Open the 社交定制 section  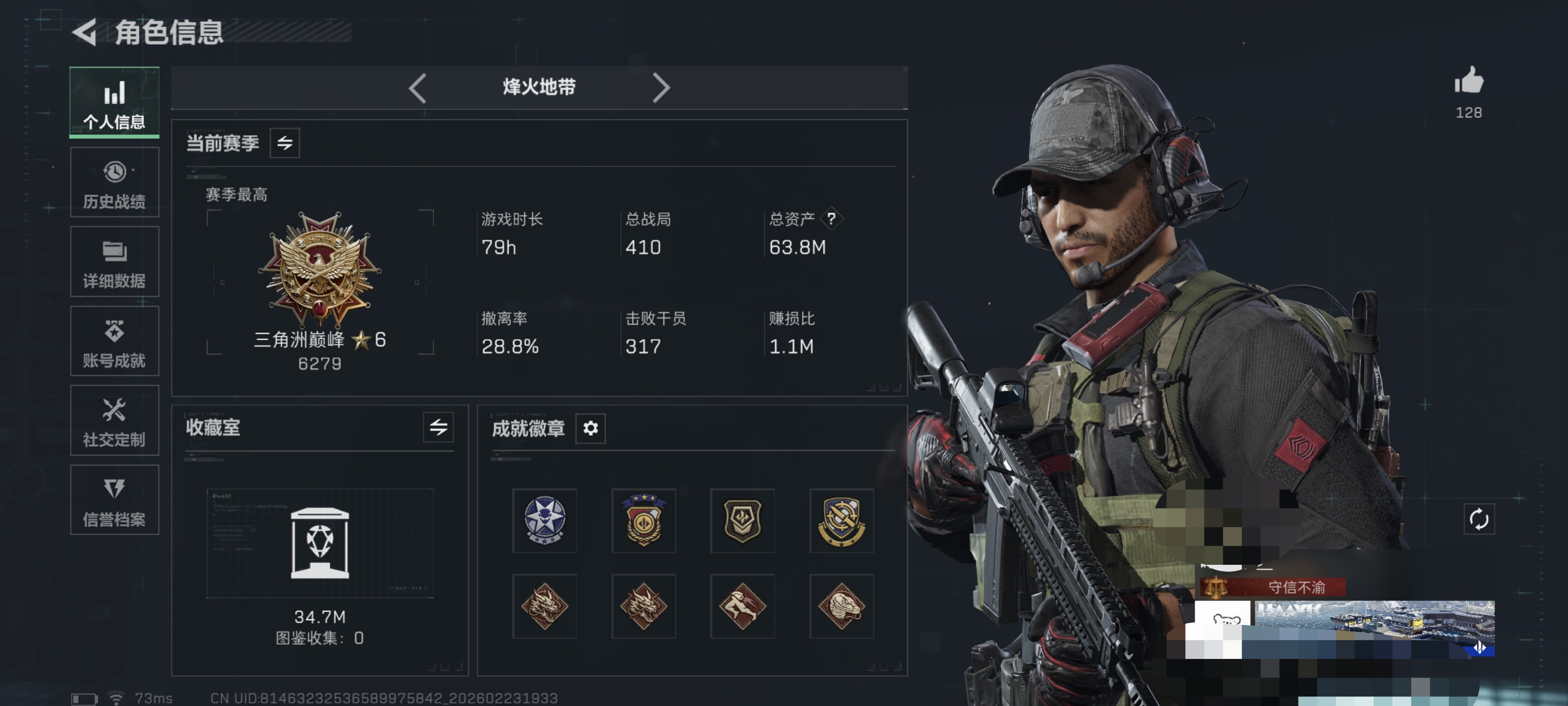pos(115,420)
